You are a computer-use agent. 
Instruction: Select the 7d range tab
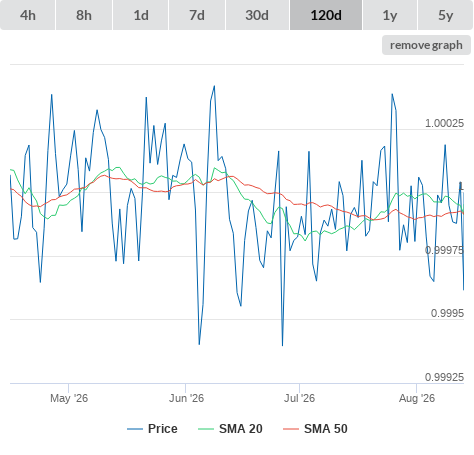[x=197, y=15]
